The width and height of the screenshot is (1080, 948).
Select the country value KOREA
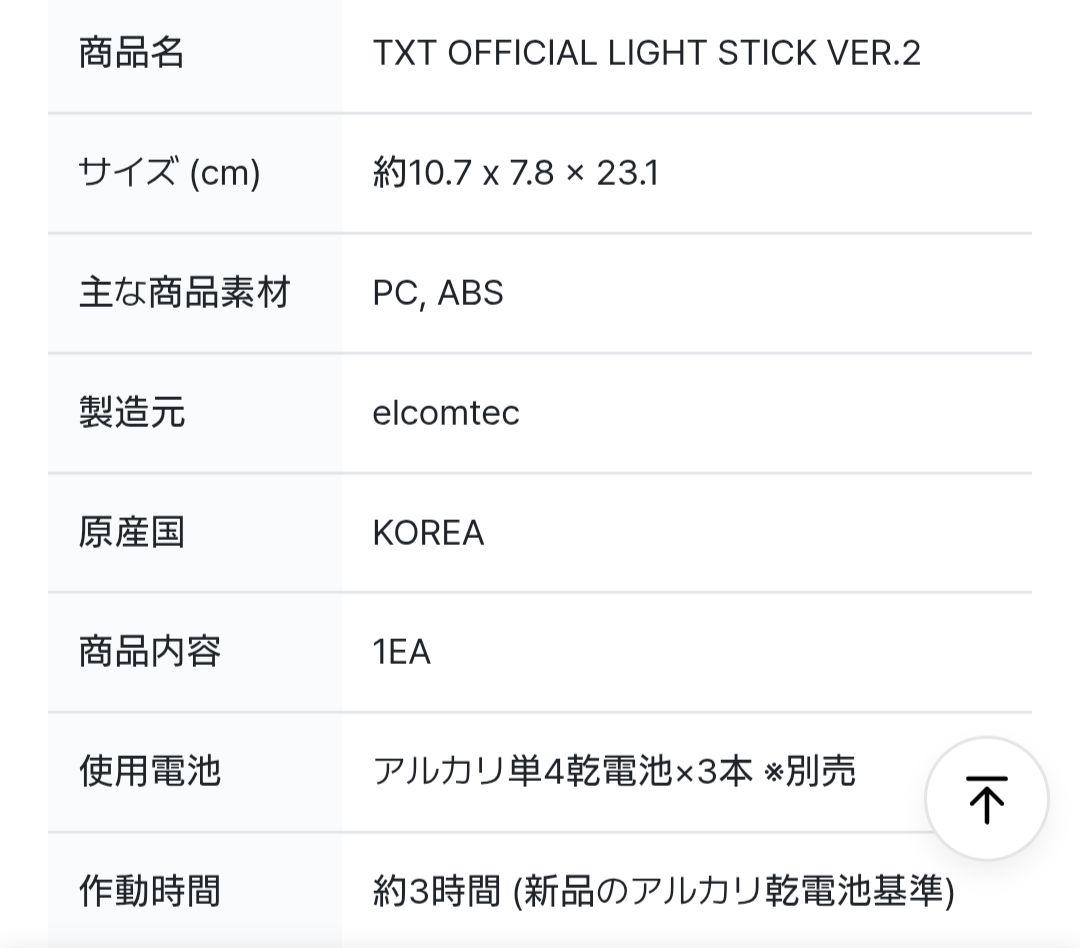pos(428,532)
